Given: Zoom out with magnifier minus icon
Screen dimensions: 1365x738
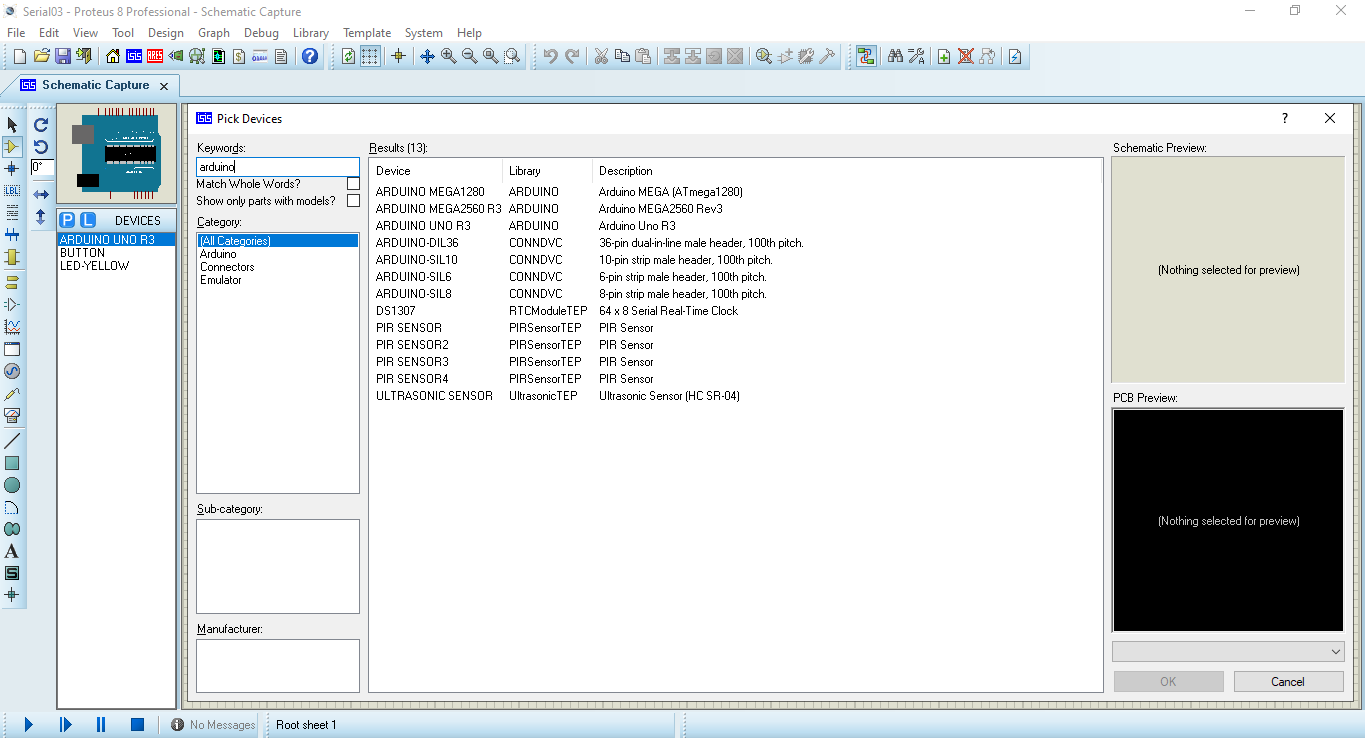Looking at the screenshot, I should pyautogui.click(x=469, y=56).
